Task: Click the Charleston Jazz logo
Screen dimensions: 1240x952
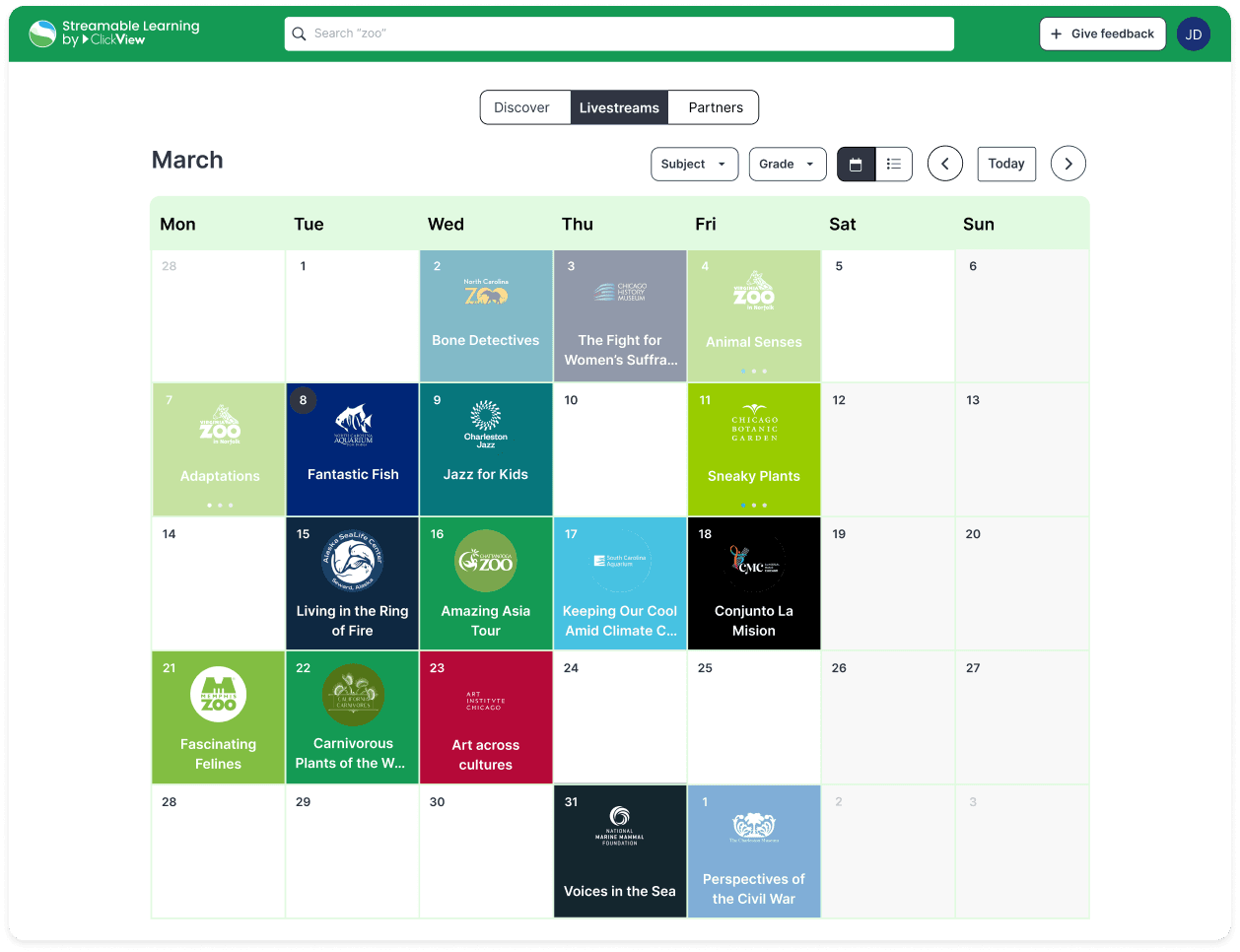Action: [486, 424]
